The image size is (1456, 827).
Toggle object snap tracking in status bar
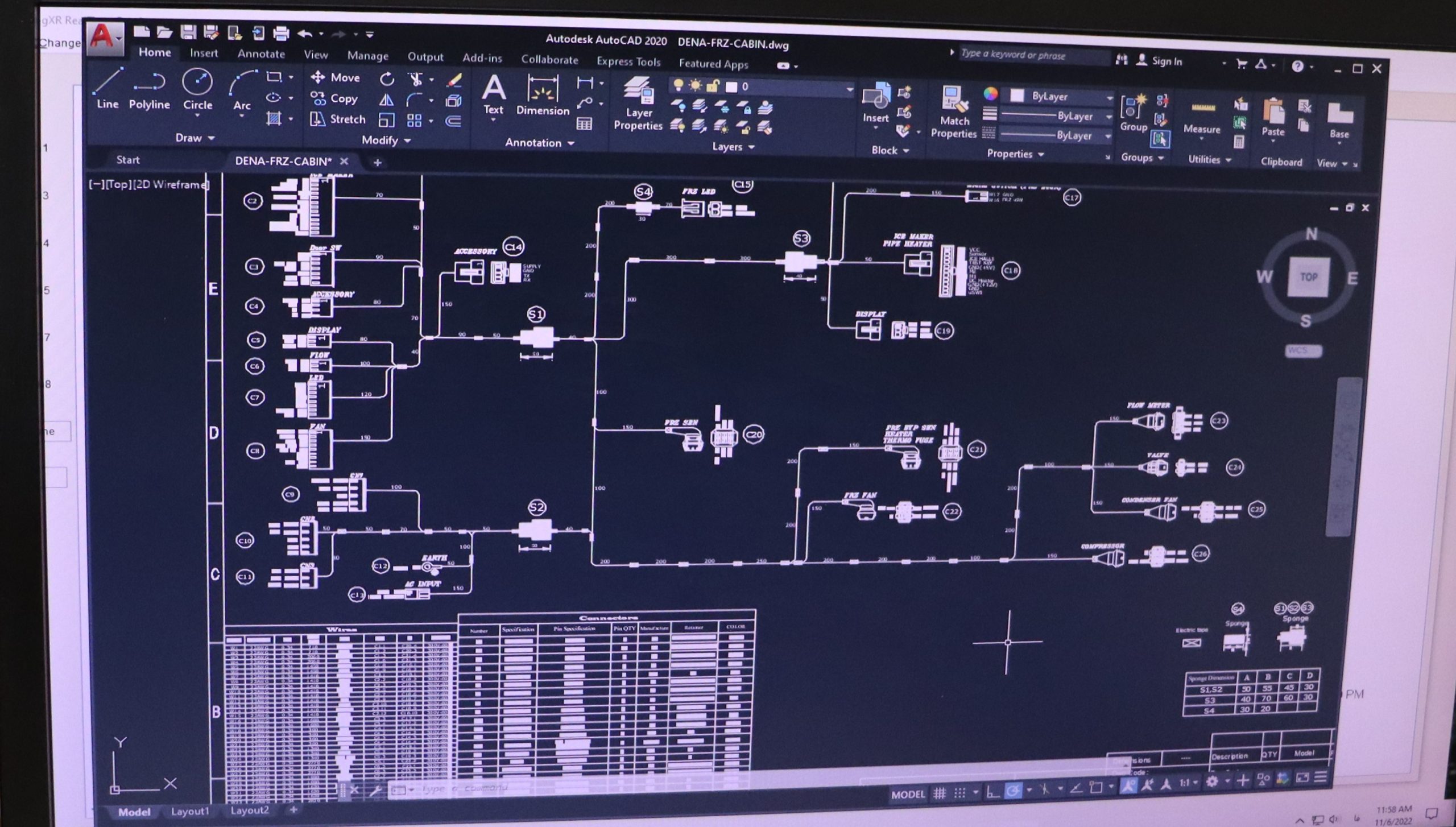click(x=1076, y=788)
